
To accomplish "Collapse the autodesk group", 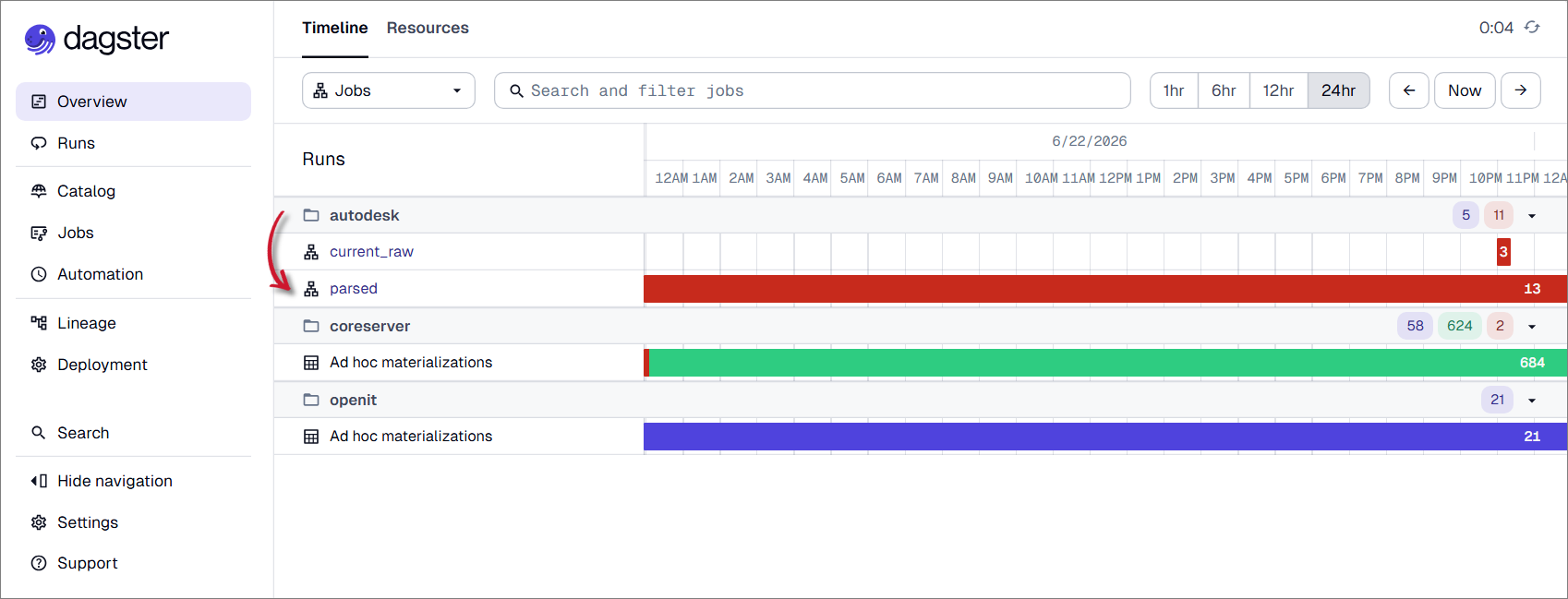I will click(x=1532, y=216).
